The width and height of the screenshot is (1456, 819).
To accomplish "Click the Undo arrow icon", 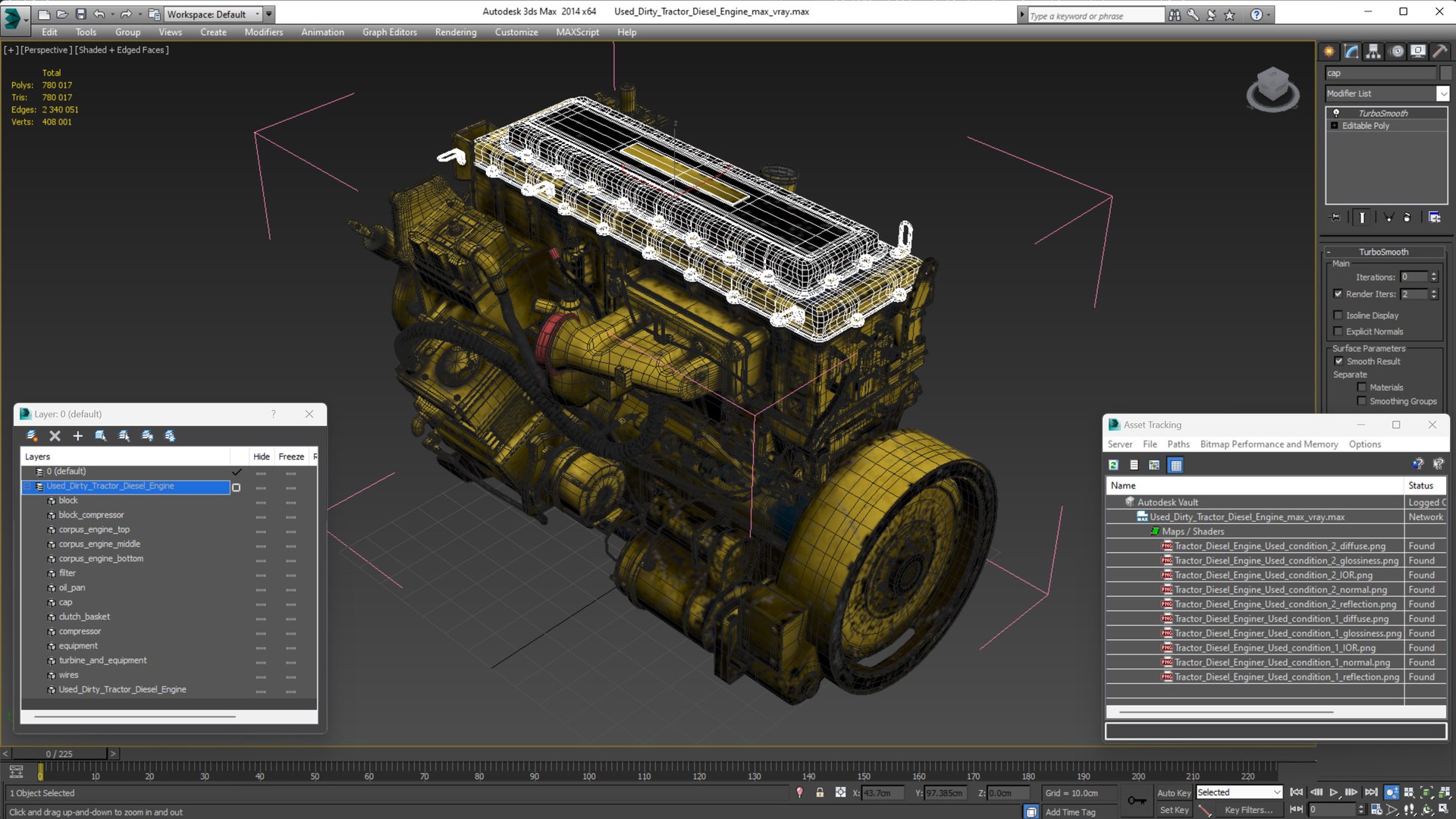I will pos(99,14).
